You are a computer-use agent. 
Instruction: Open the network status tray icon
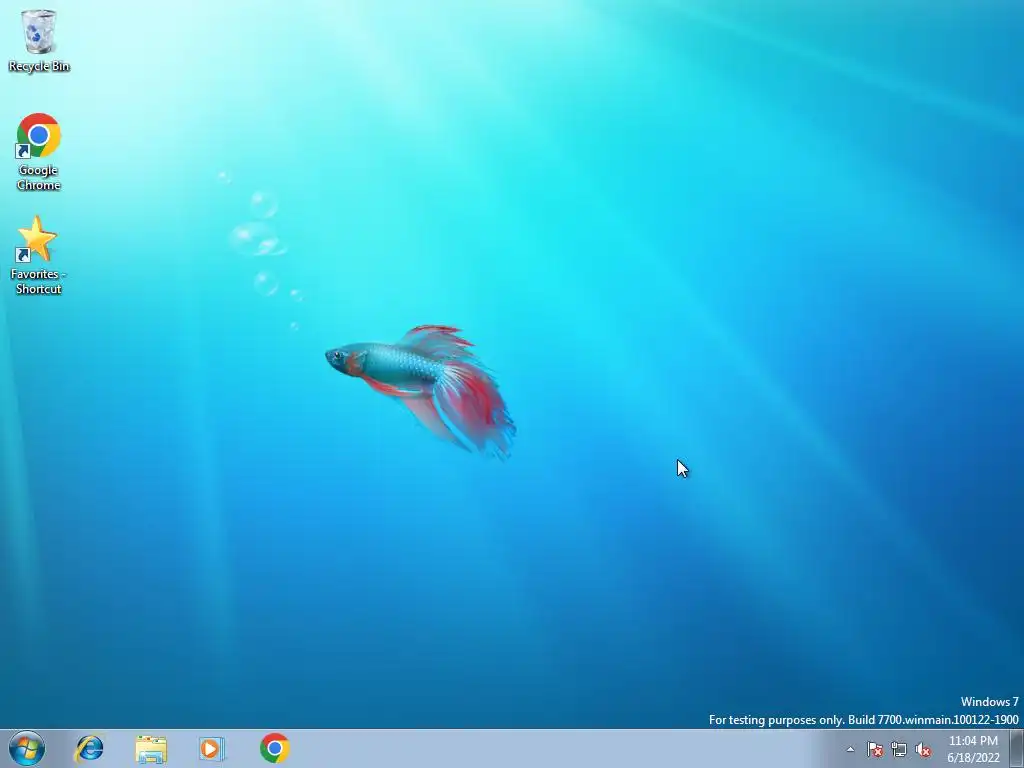899,750
